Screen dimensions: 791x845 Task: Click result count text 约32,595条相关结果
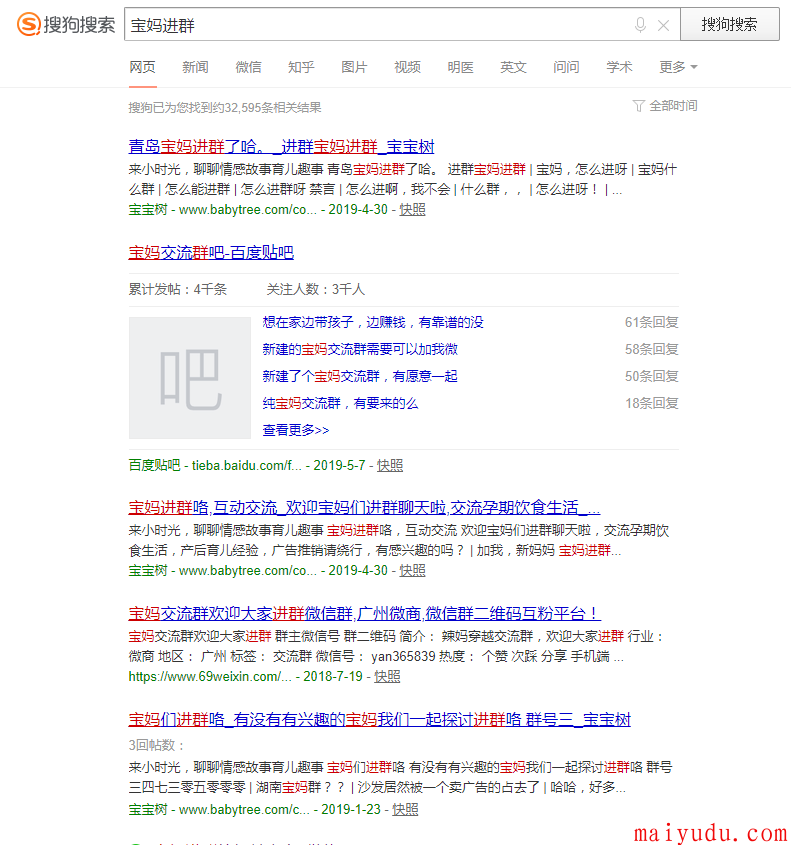pos(267,108)
